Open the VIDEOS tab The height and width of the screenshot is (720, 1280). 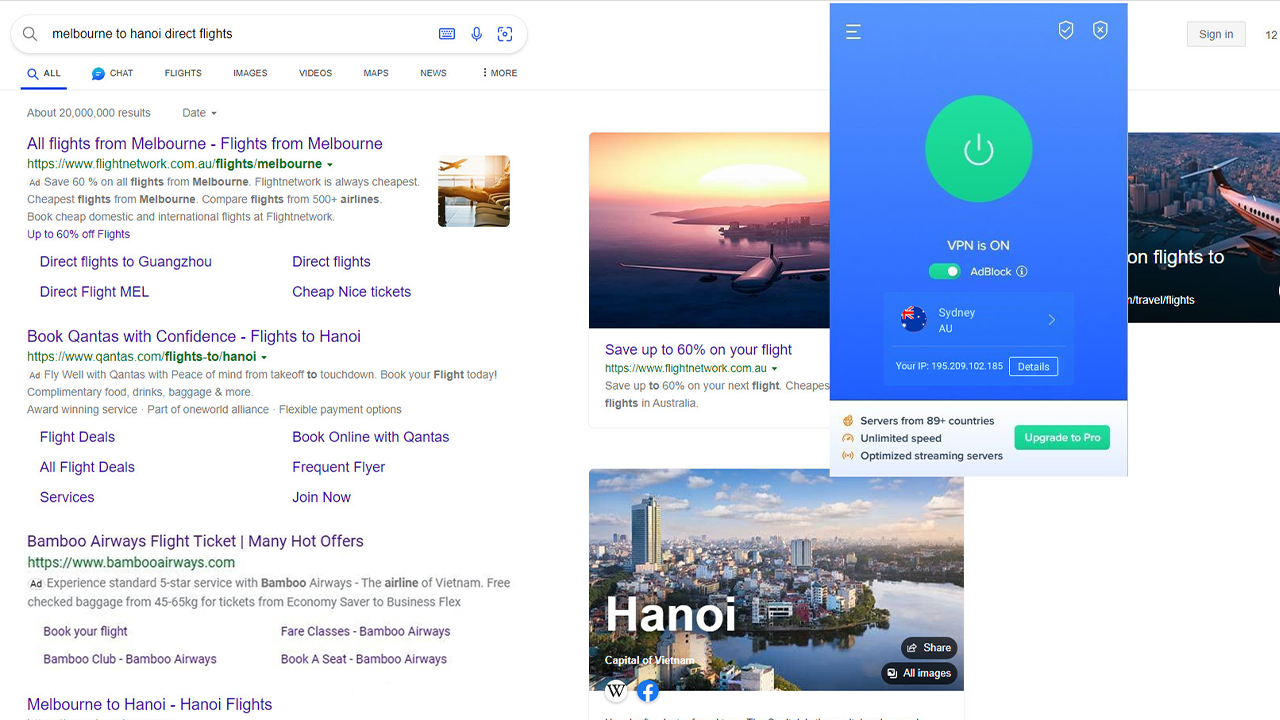tap(315, 73)
